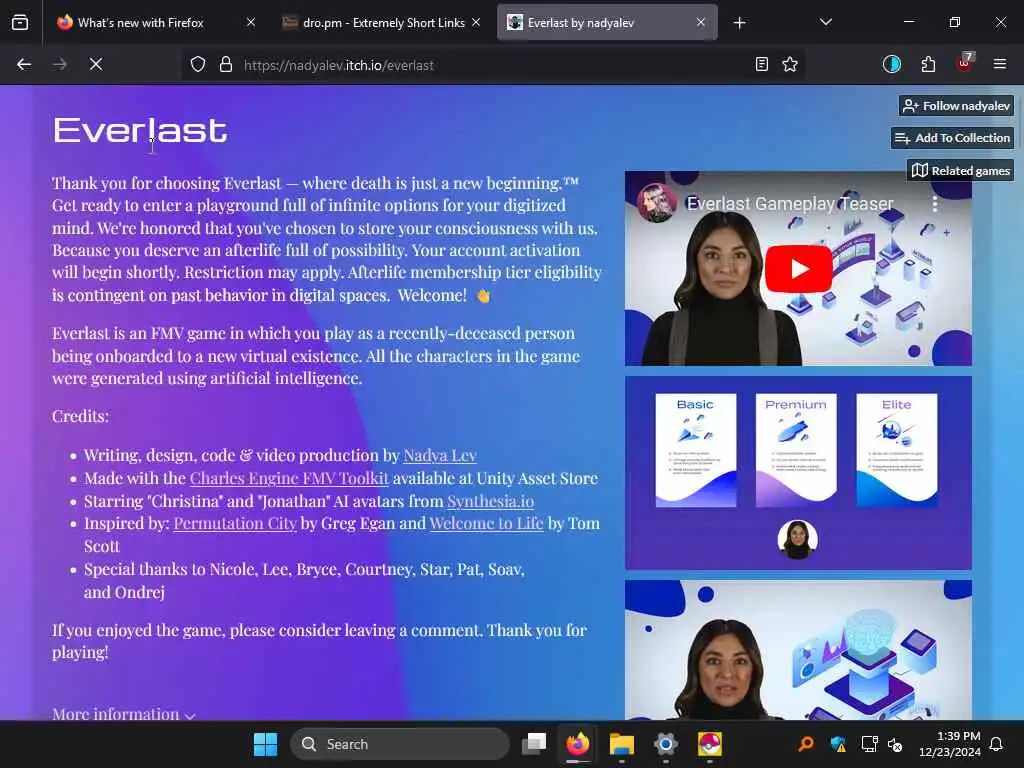Open tracking protection shield icon
Image resolution: width=1024 pixels, height=768 pixels.
coord(198,65)
